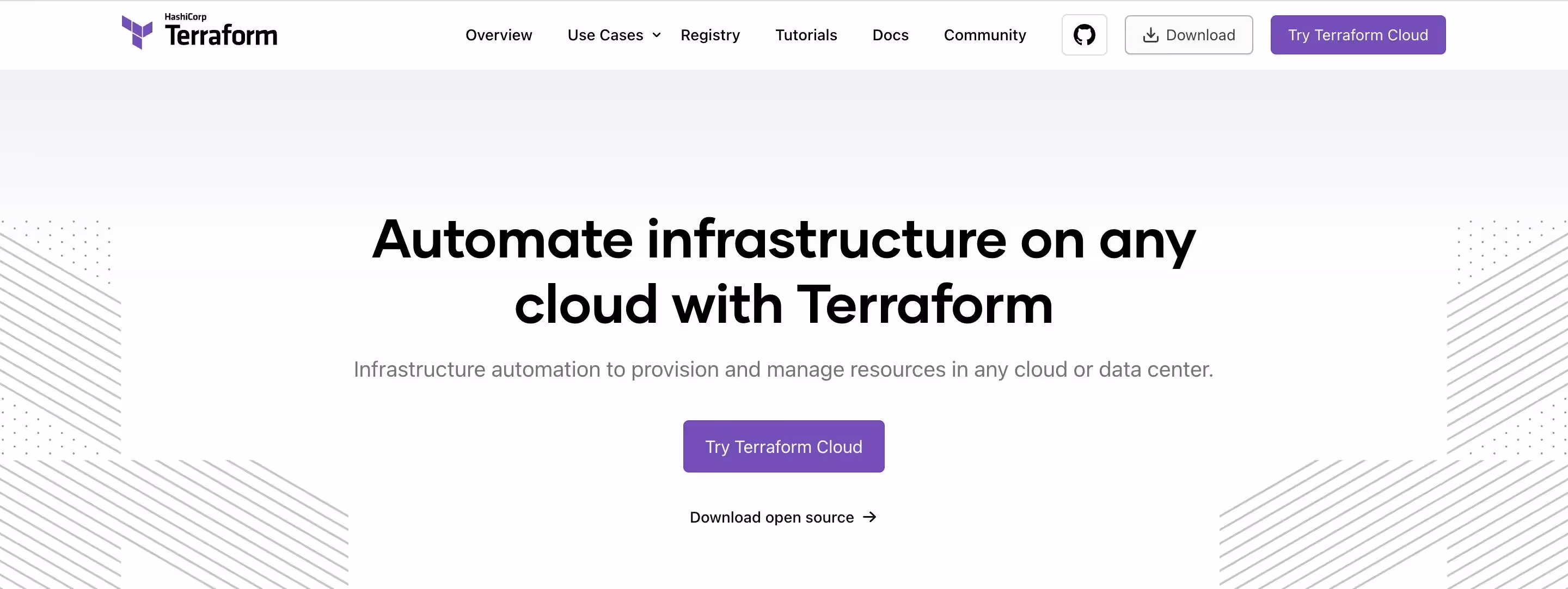Viewport: 1568px width, 589px height.
Task: Visit the Community page
Action: click(x=984, y=35)
